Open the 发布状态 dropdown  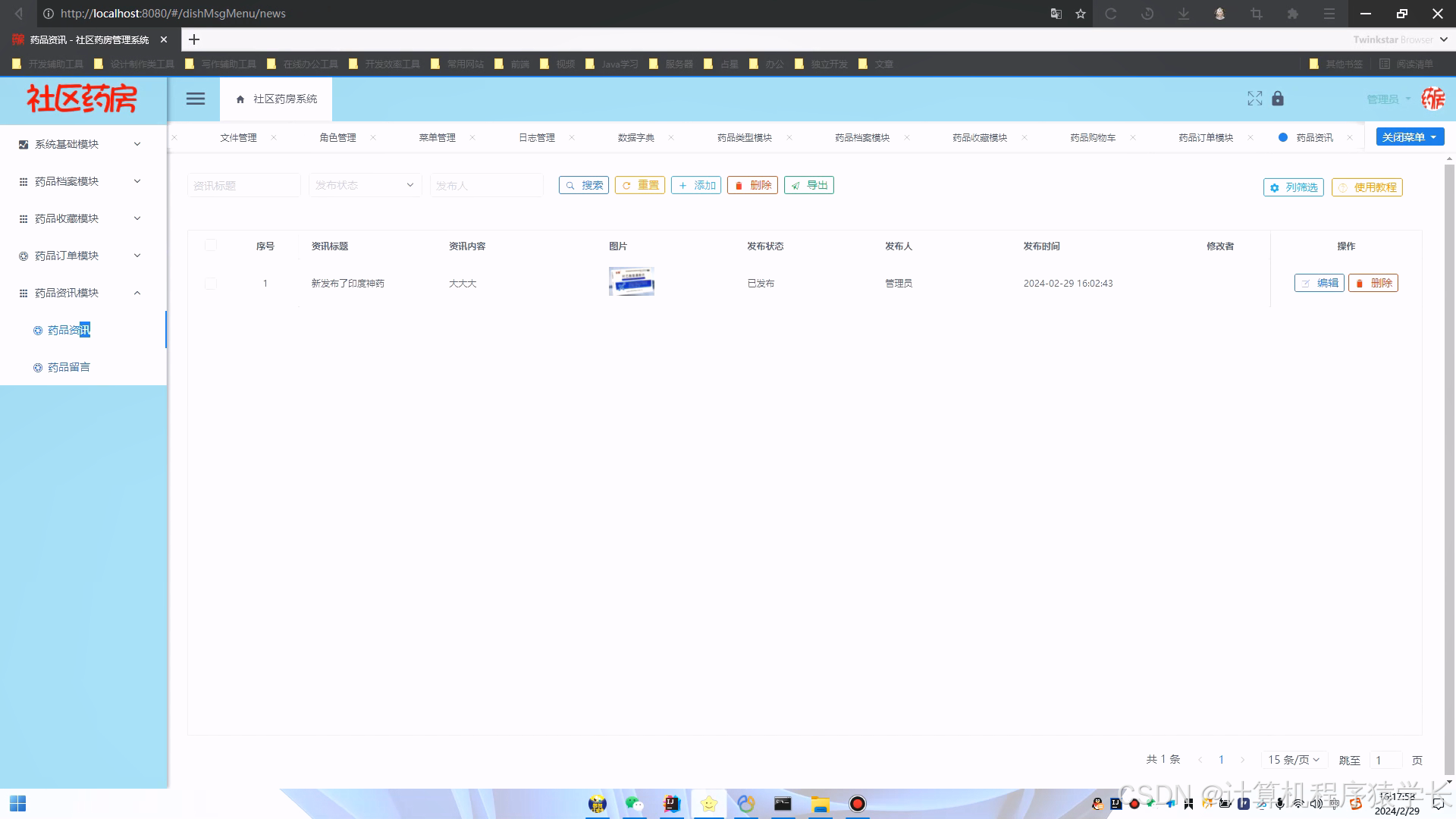[365, 185]
